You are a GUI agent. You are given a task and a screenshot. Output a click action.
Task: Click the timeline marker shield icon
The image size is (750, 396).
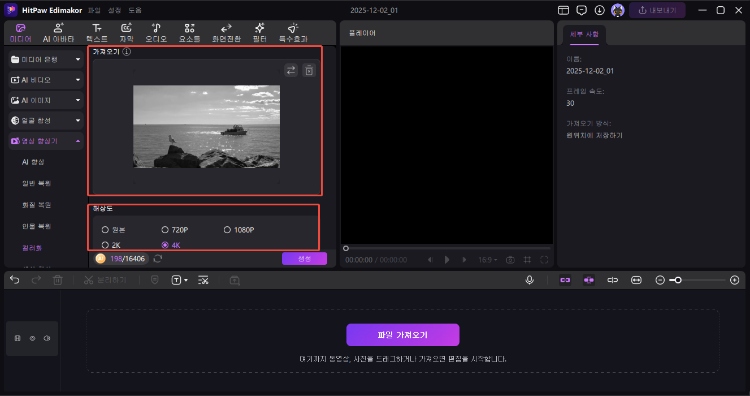[x=154, y=280]
